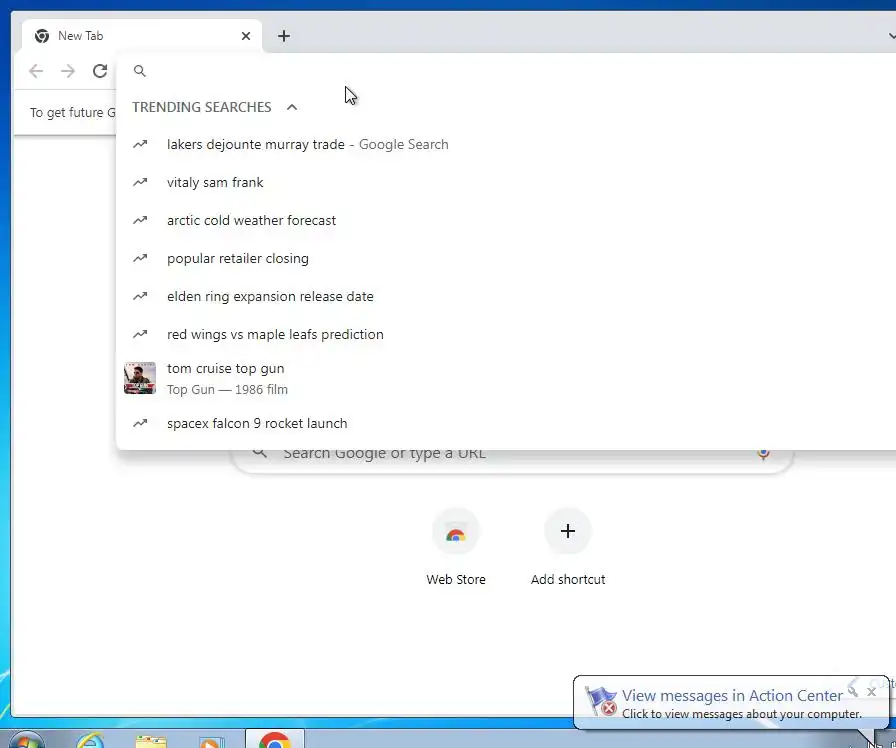Pick 'popular retailer closing' suggestion

click(506, 258)
